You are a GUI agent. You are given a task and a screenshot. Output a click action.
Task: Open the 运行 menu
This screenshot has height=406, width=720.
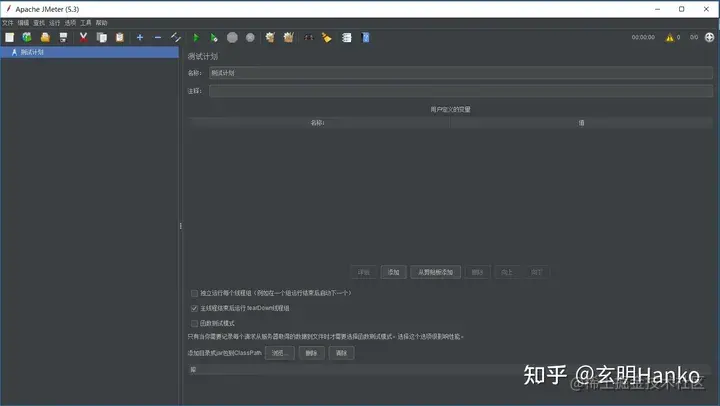coord(55,23)
